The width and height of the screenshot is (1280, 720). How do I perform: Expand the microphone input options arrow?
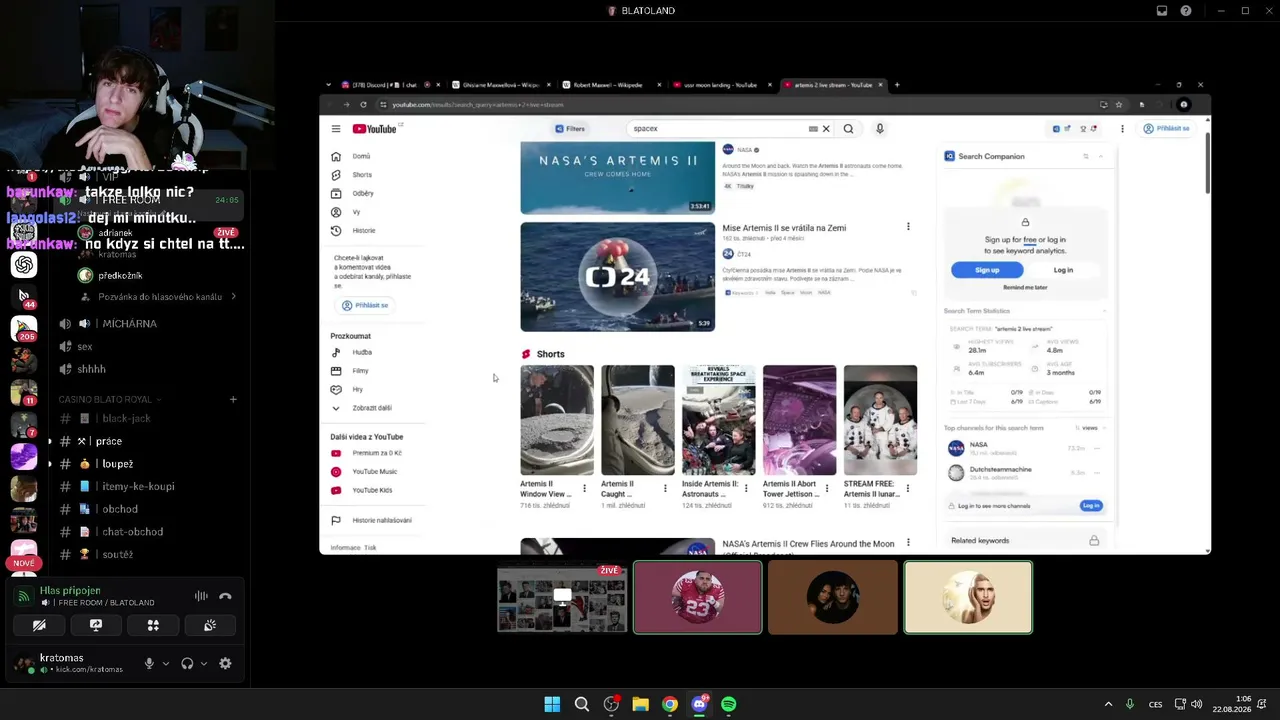pos(166,663)
